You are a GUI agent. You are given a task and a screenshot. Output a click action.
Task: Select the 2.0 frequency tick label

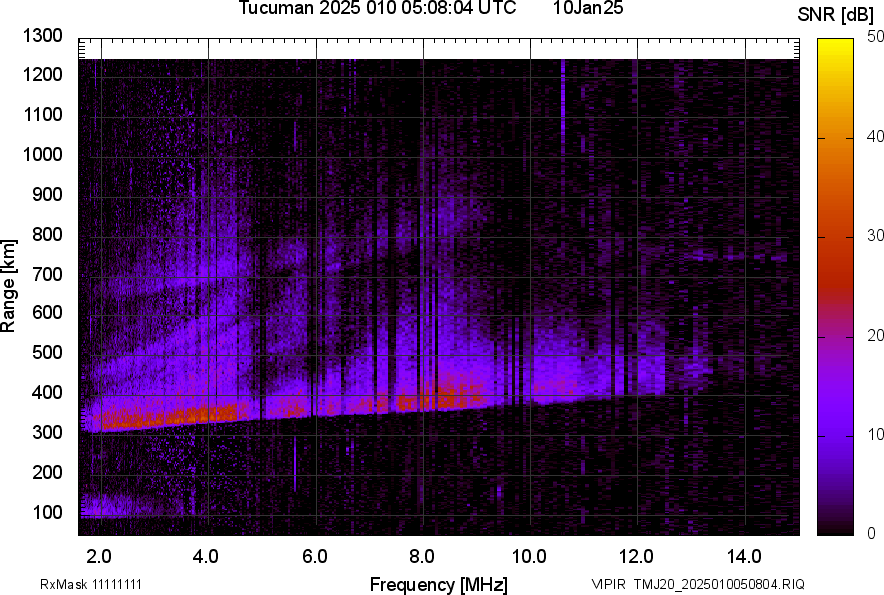click(x=100, y=556)
